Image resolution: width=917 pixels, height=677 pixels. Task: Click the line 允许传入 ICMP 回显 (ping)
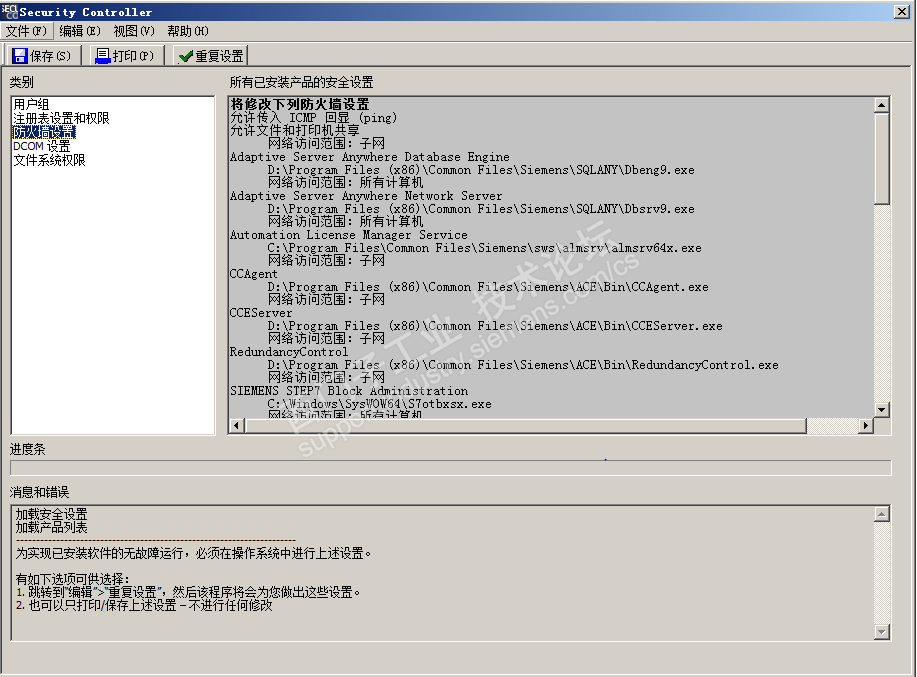[x=313, y=118]
